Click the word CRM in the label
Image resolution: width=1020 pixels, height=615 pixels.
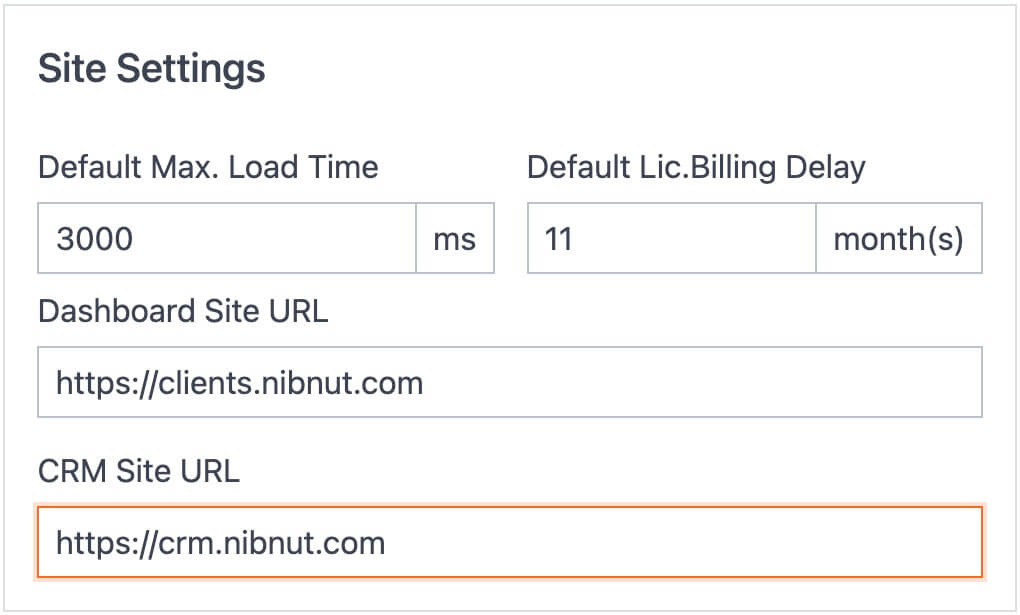click(72, 471)
